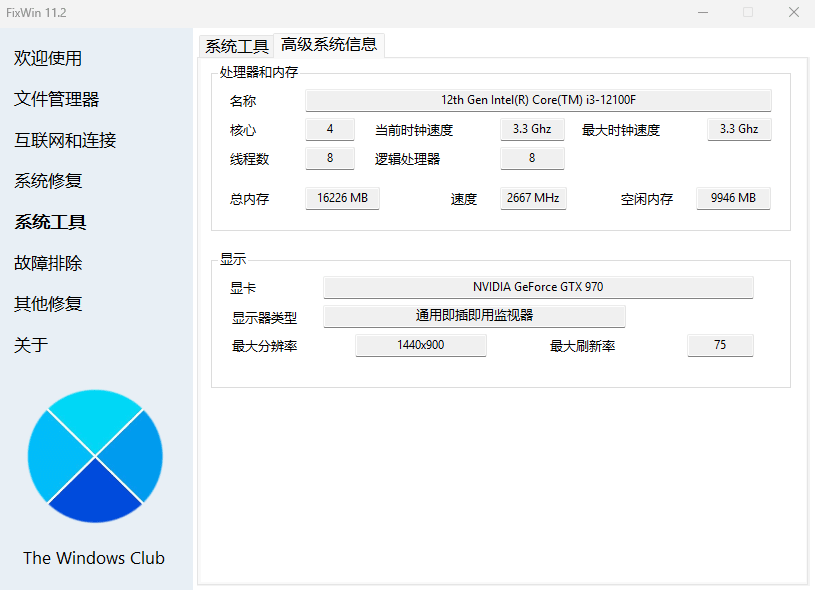
Task: Select the 高级系统信息 tab
Action: click(329, 45)
